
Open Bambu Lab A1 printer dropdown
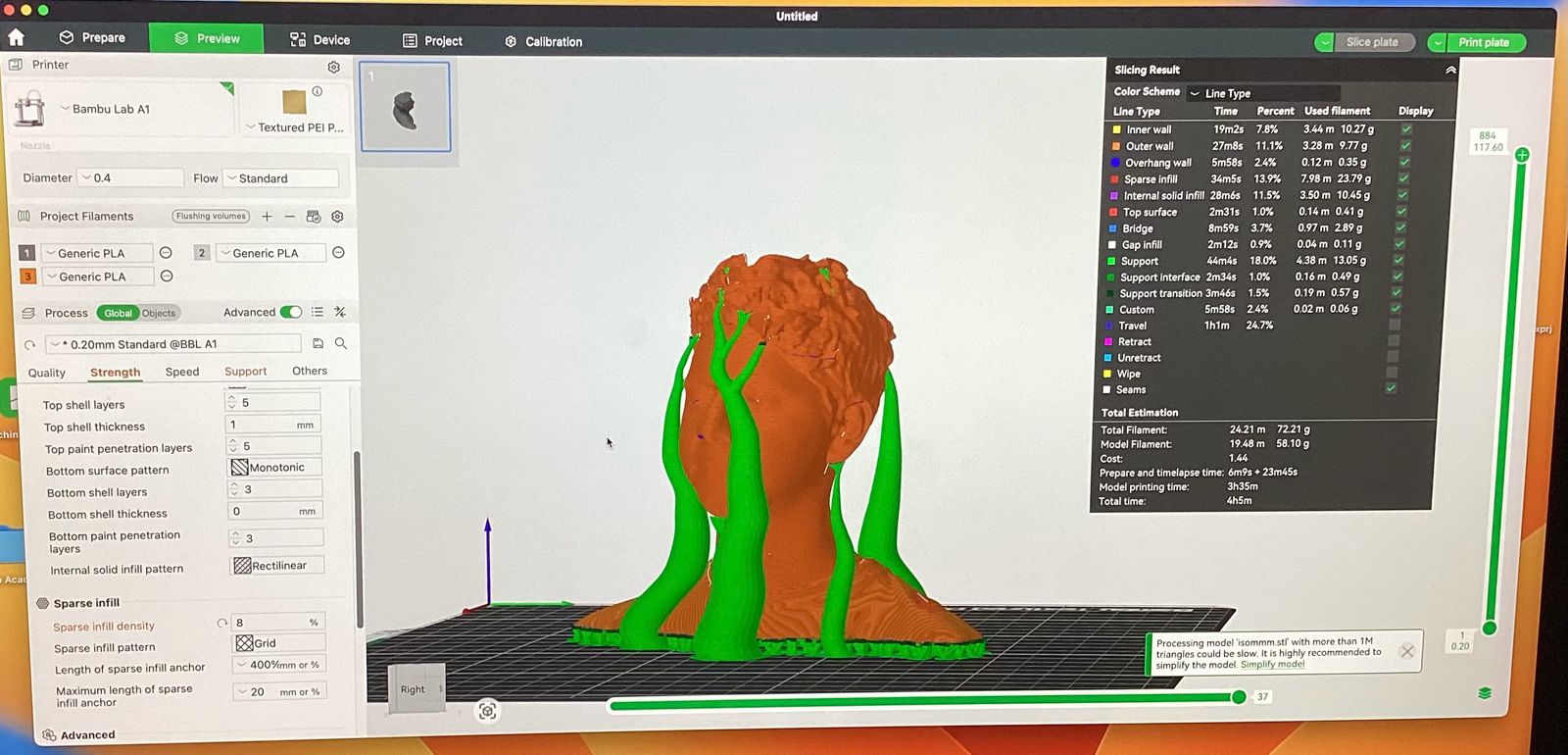[x=142, y=109]
